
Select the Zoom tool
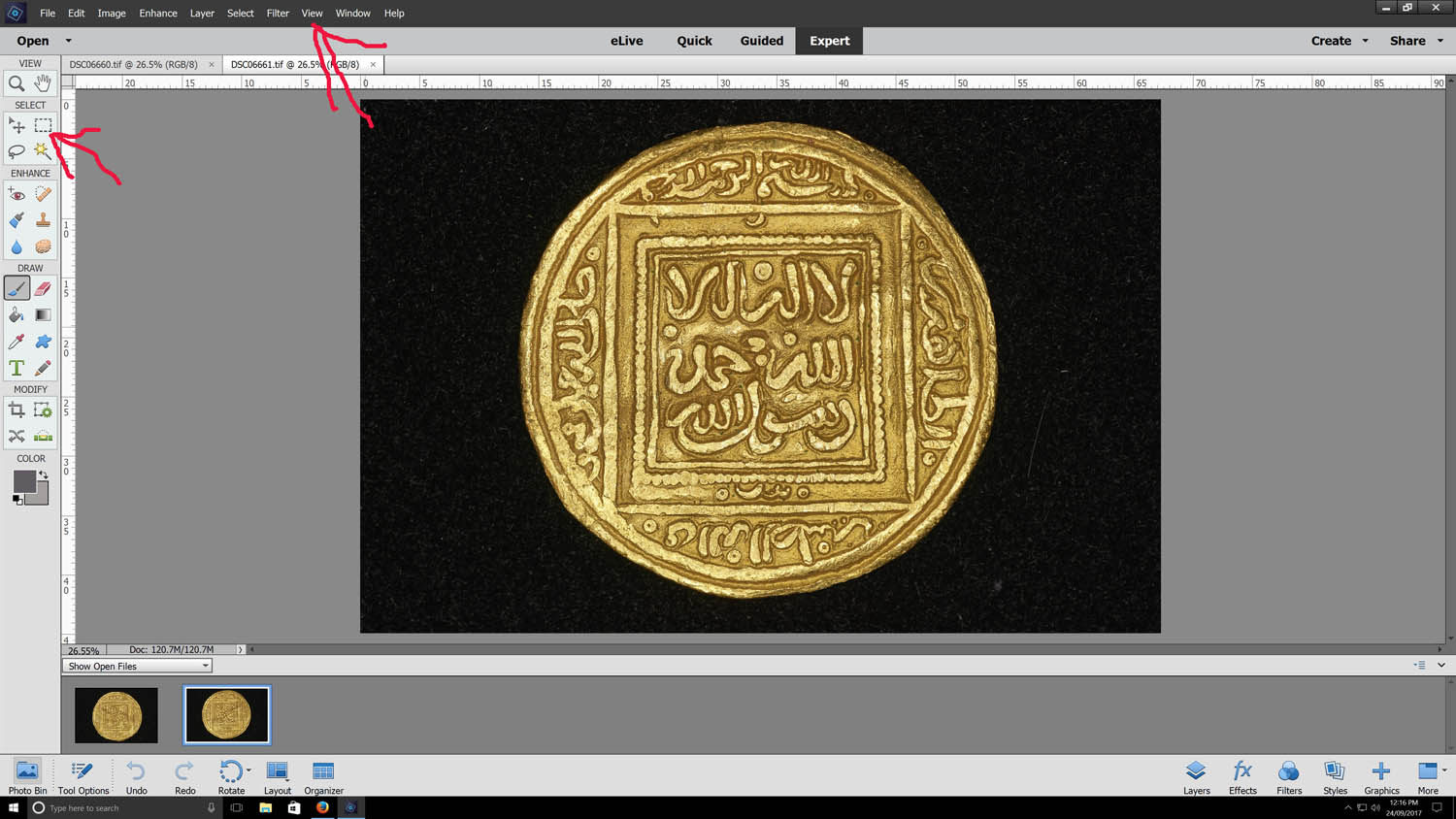tap(17, 83)
